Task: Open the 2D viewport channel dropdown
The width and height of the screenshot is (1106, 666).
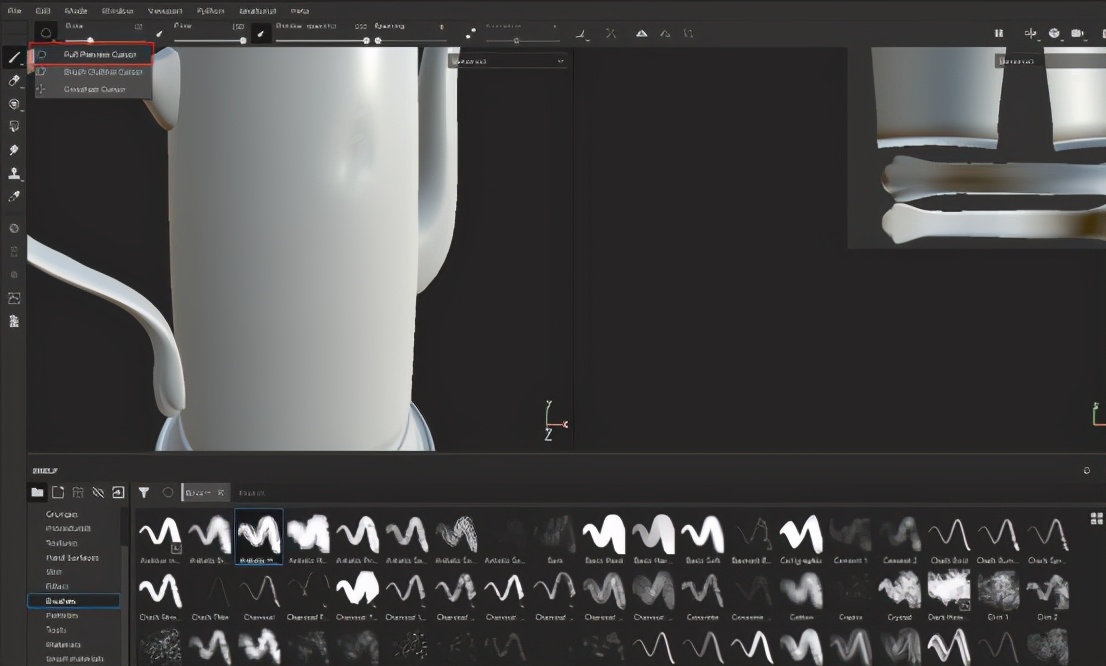Action: pyautogui.click(x=1050, y=61)
